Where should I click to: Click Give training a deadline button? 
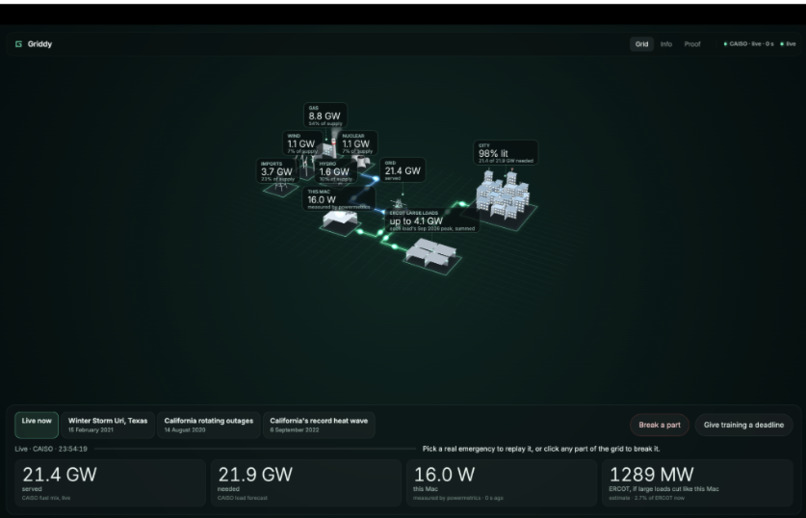[x=744, y=425]
